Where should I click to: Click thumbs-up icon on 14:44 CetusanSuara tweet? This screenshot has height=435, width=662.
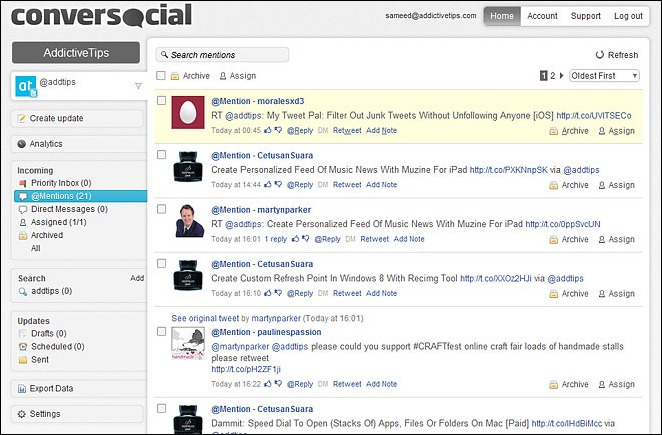[x=268, y=185]
